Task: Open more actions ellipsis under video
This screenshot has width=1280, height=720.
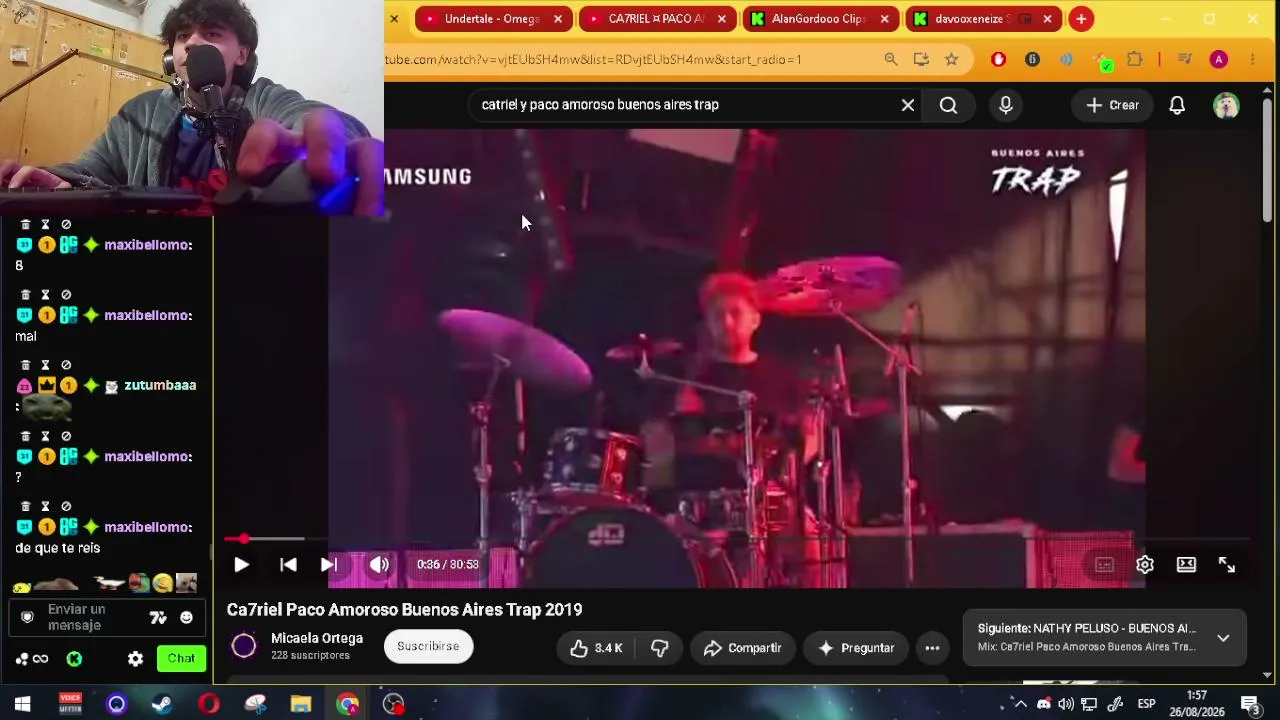Action: point(932,648)
